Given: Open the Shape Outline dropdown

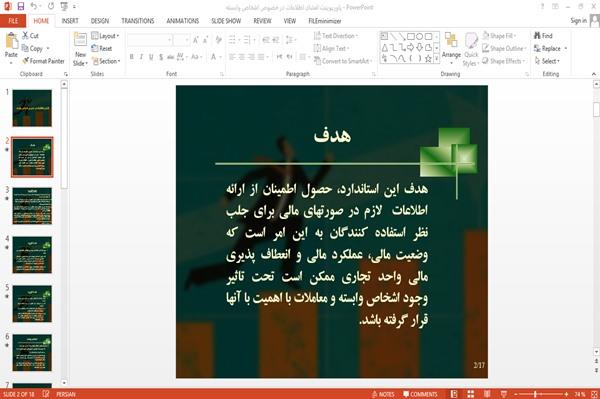Looking at the screenshot, I should tap(504, 48).
